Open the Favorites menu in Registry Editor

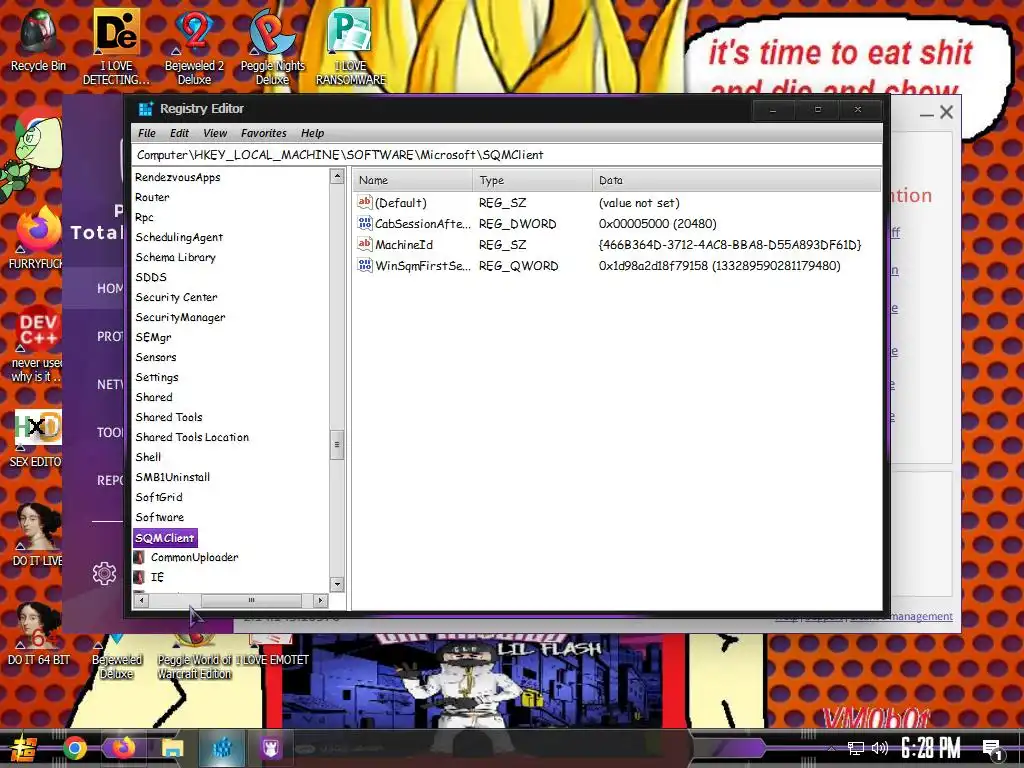click(264, 133)
